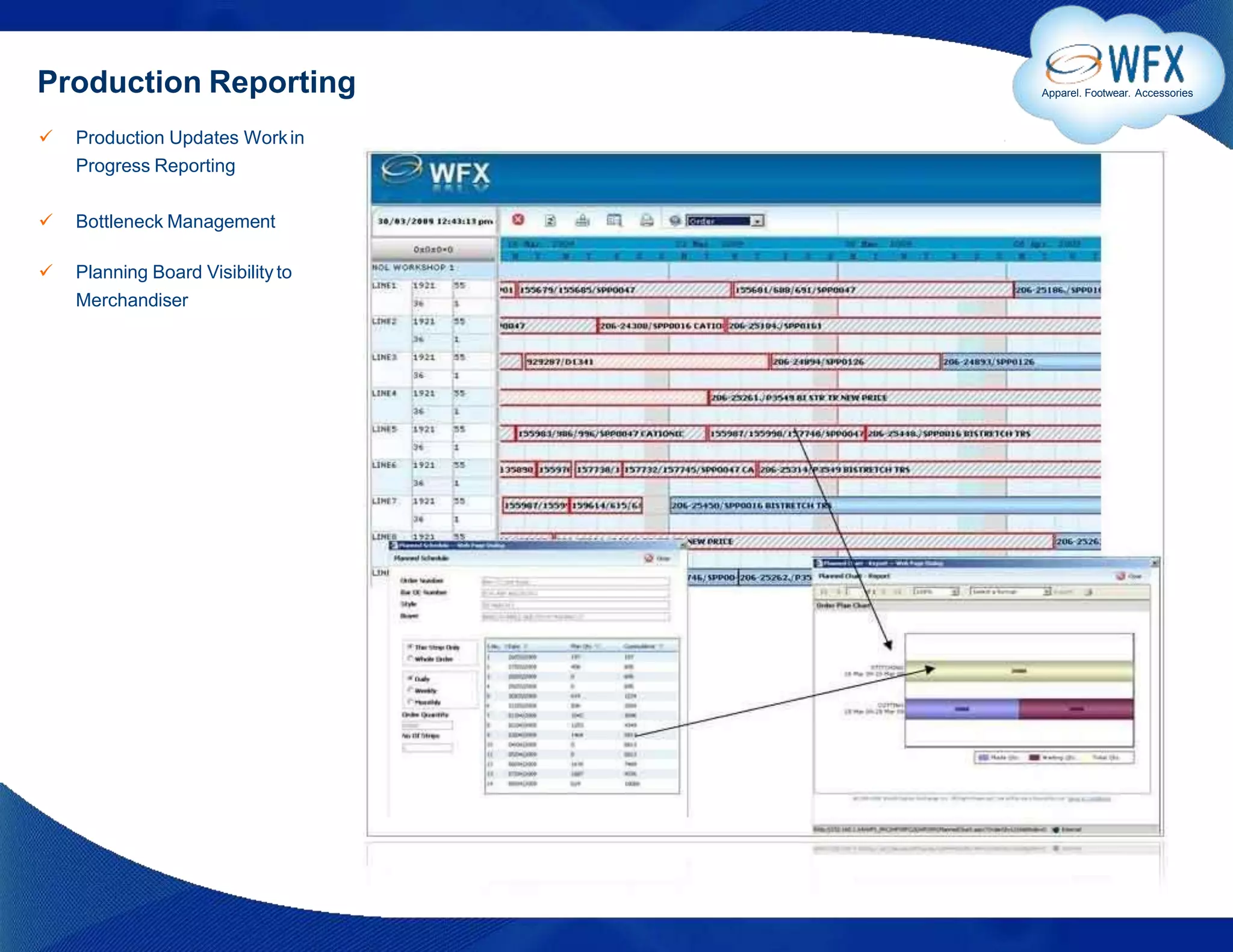Open the Order dropdown in toolbar
The height and width of the screenshot is (952, 1233).
point(757,221)
